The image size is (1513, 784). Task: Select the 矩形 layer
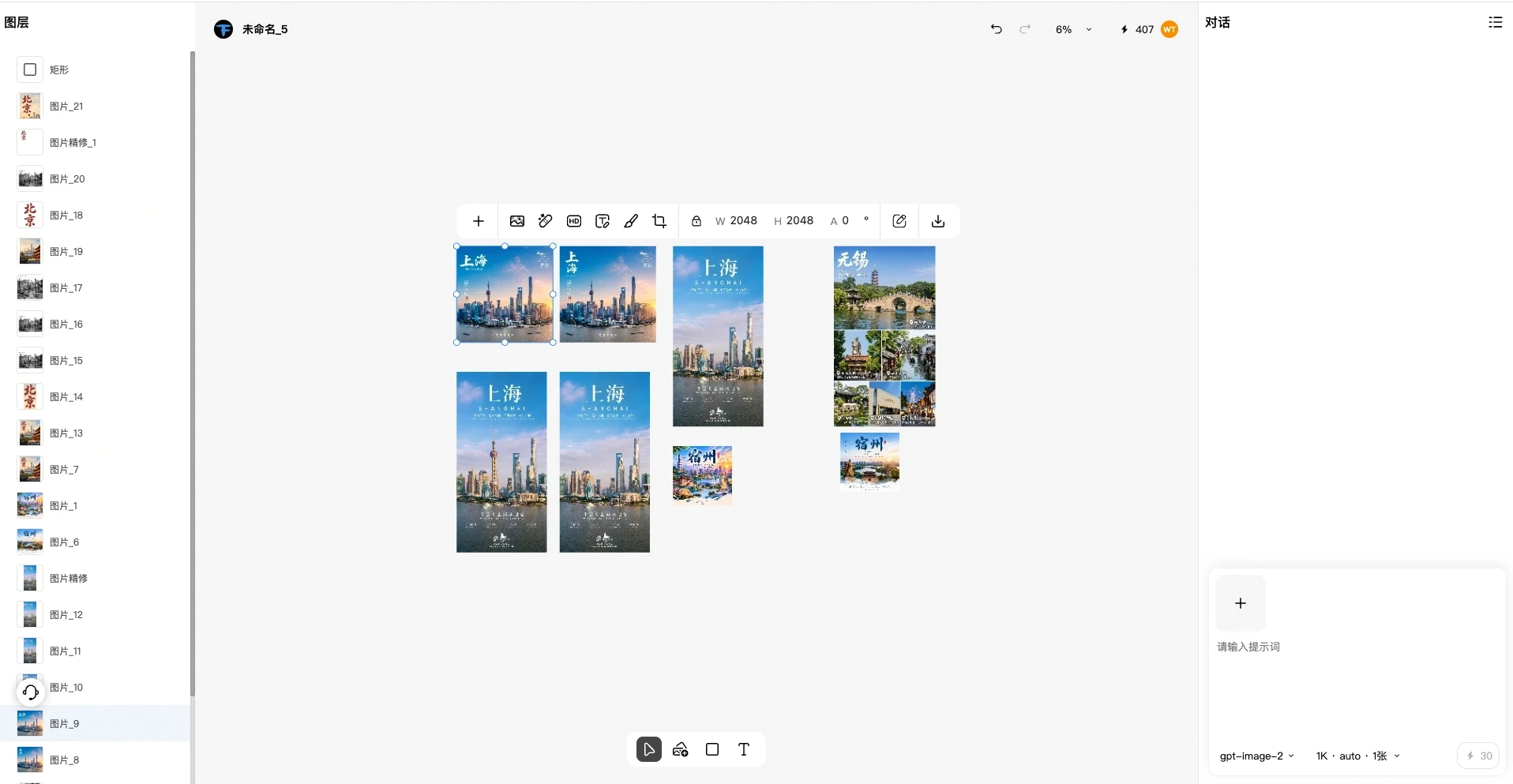(95, 69)
